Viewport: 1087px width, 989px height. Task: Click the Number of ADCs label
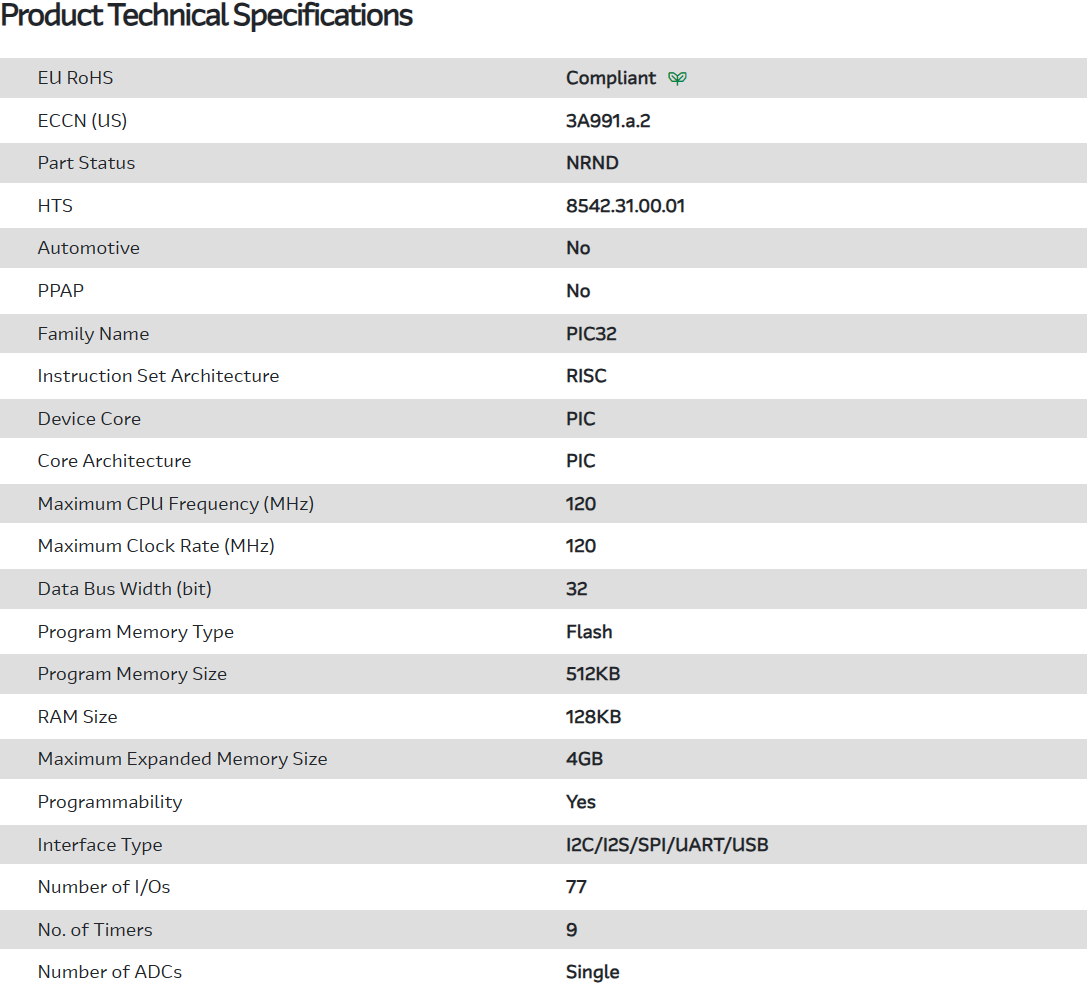click(109, 972)
